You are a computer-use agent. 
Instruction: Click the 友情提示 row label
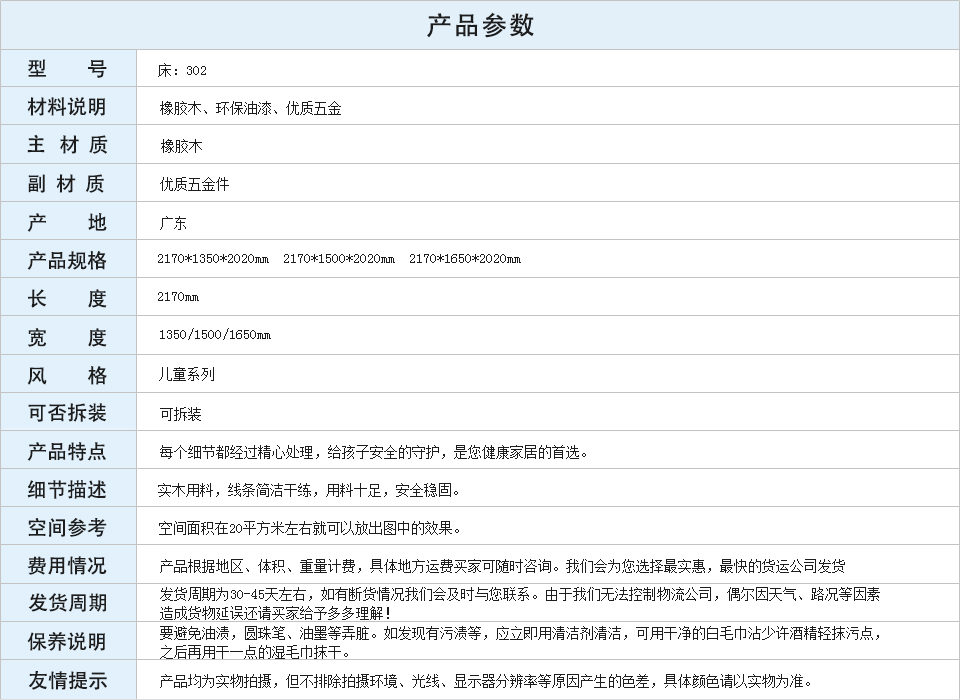coord(67,680)
